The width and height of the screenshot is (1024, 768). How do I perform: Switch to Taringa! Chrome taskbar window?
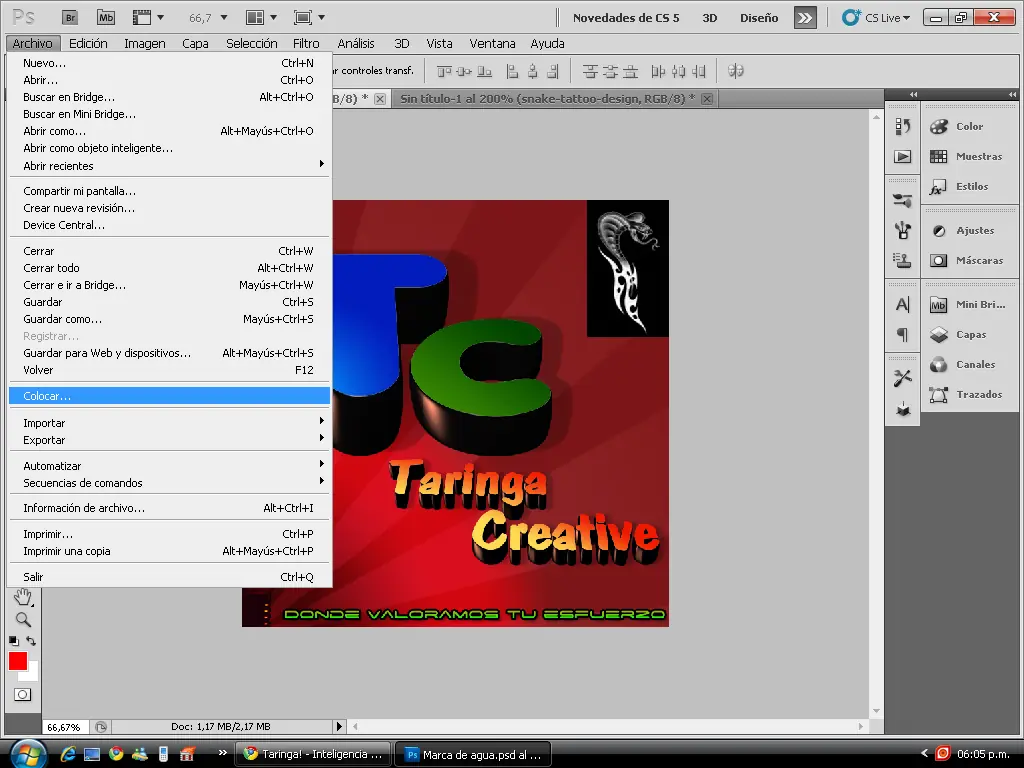pyautogui.click(x=313, y=754)
